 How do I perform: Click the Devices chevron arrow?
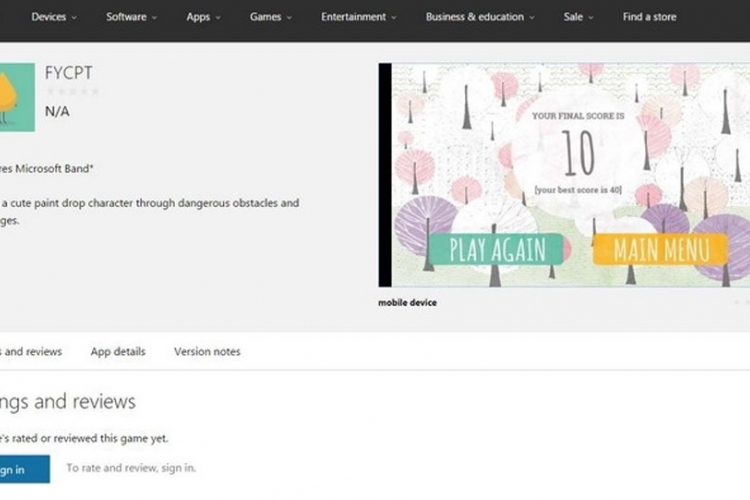point(74,18)
